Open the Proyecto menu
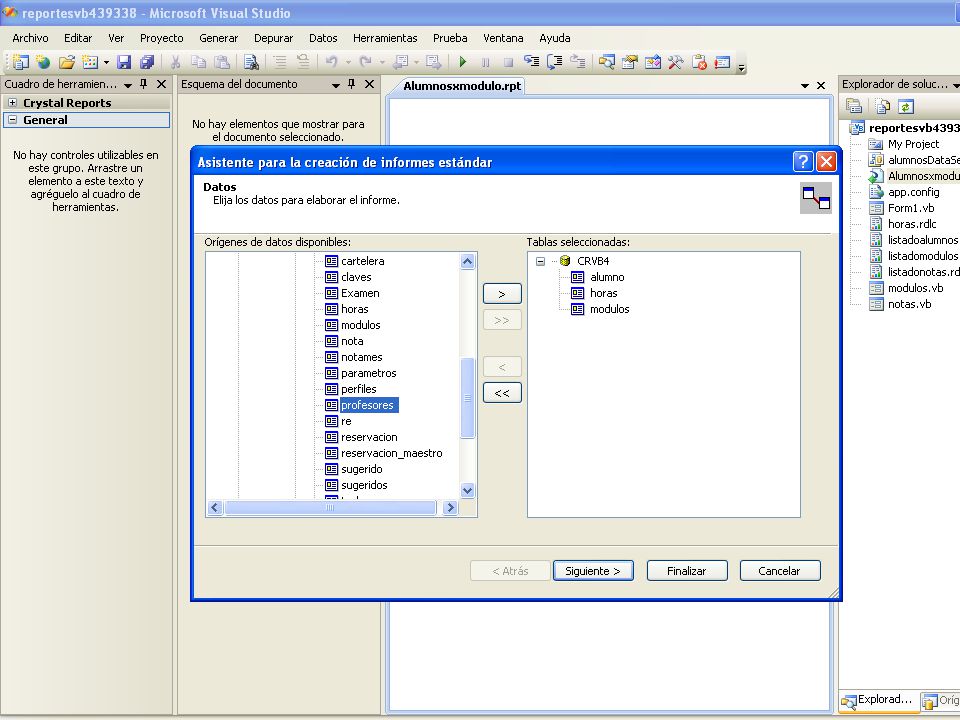The width and height of the screenshot is (960, 720). (162, 38)
